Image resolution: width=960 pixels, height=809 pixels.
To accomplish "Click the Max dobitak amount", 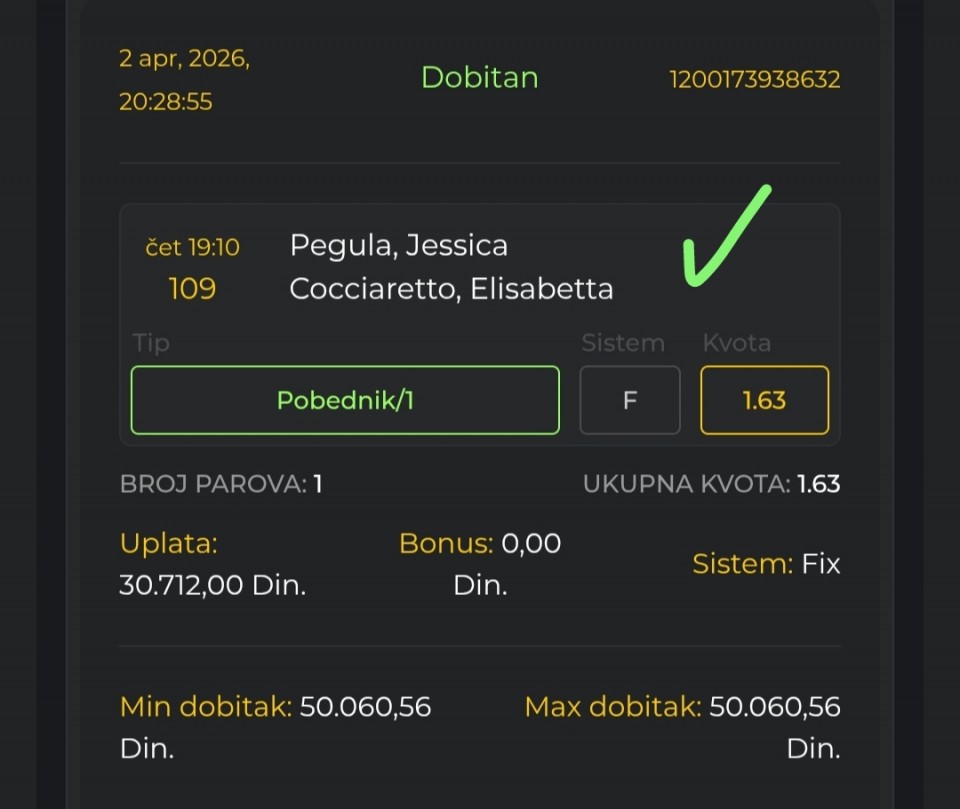I will pos(774,708).
